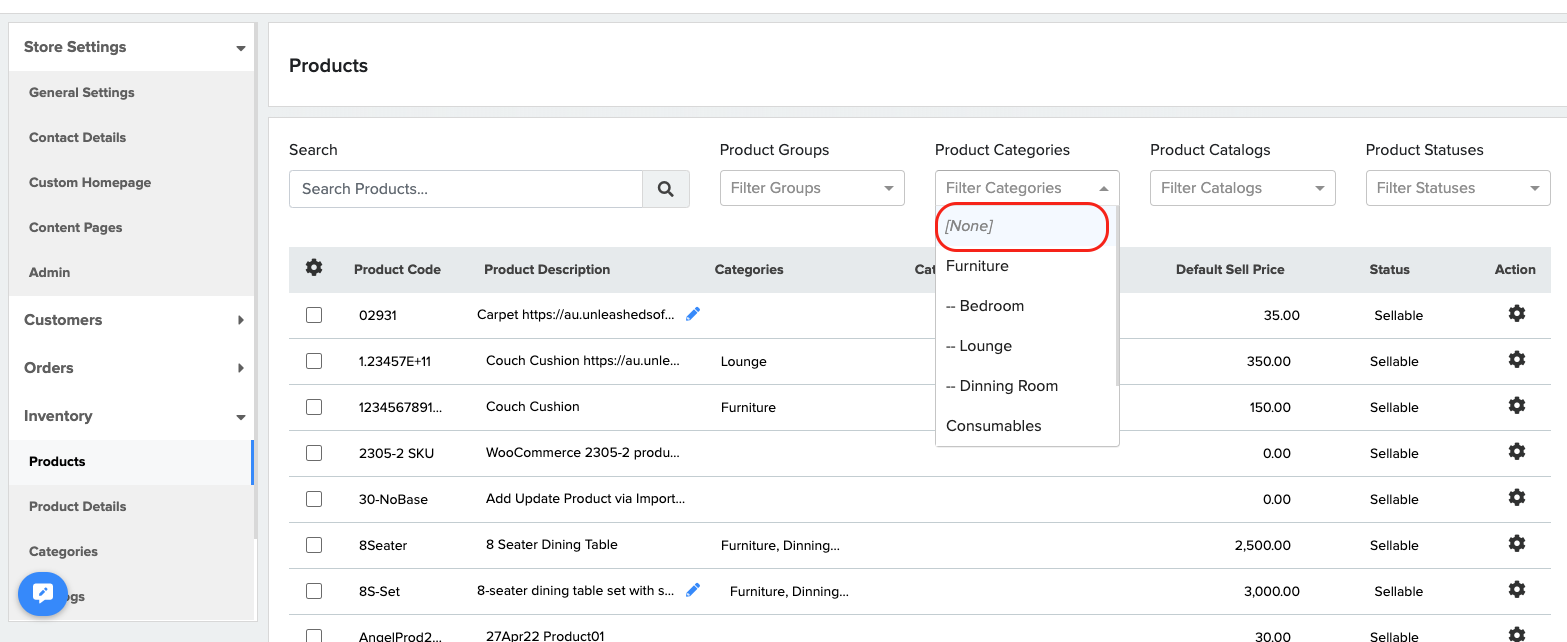Choose [None] in the Product Categories list
This screenshot has width=1567, height=642.
(x=1021, y=226)
